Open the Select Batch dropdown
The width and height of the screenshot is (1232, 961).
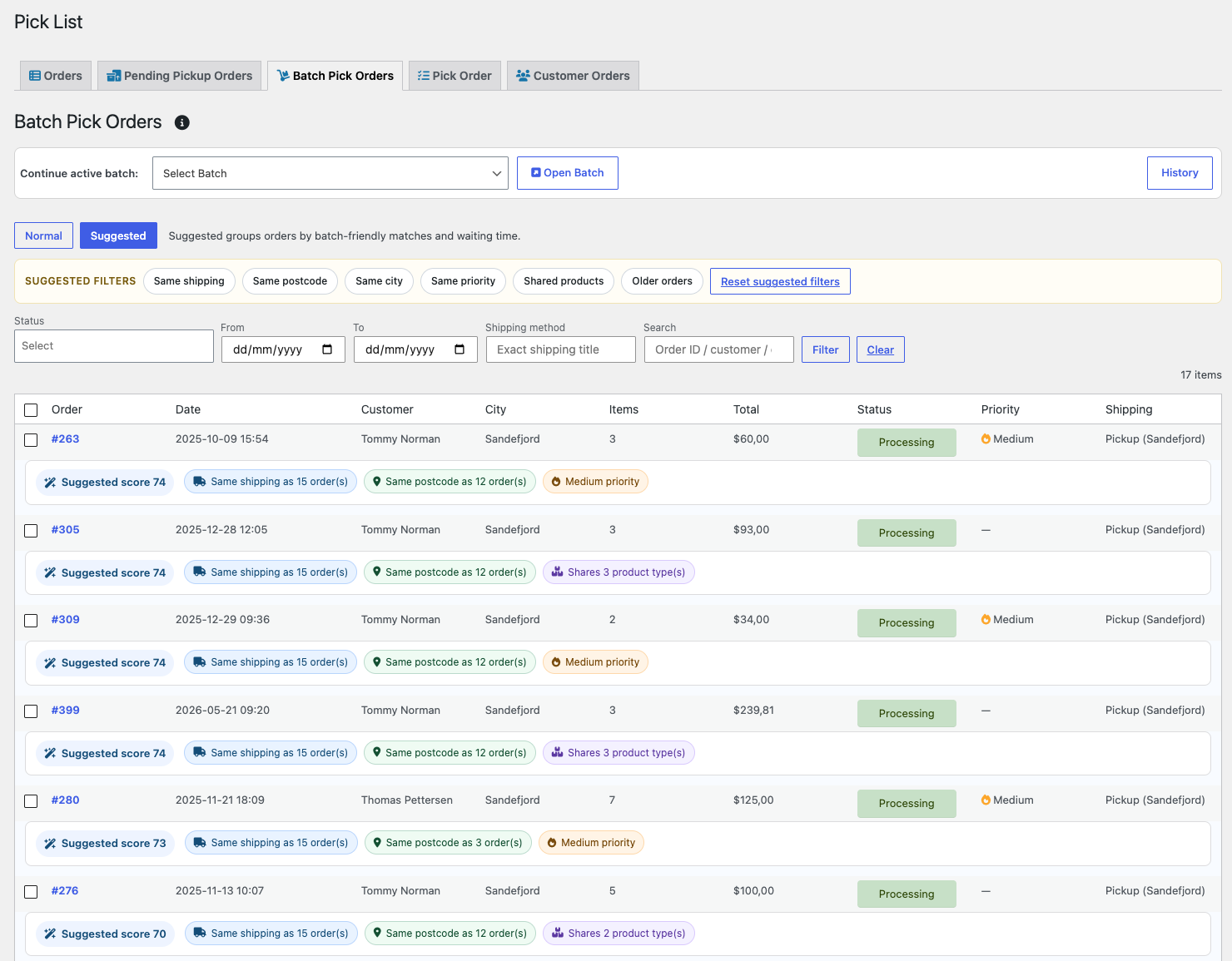(x=330, y=173)
